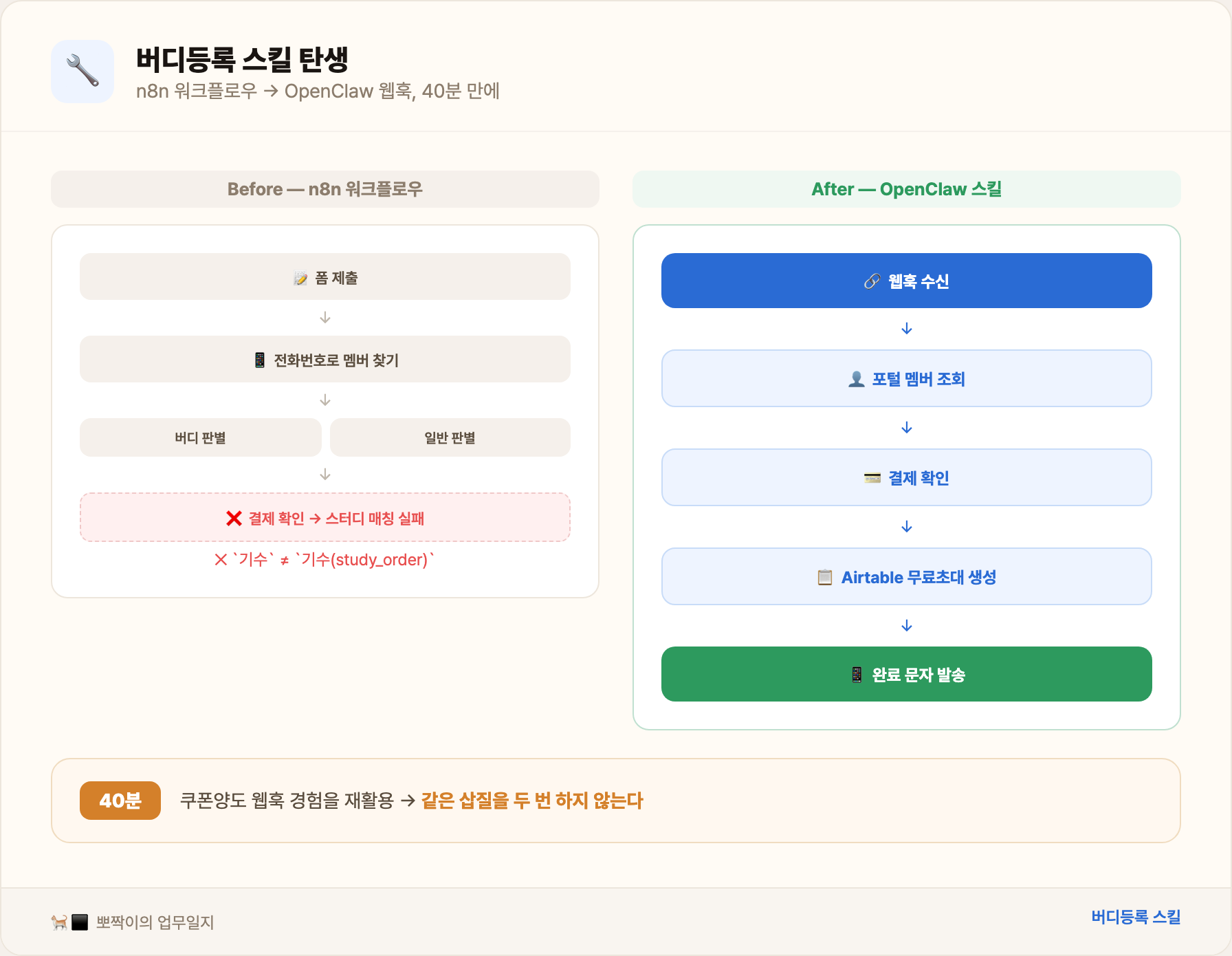Screen dimensions: 1232x956
Task: Expand the arrow below 폼 제출
Action: (x=324, y=318)
